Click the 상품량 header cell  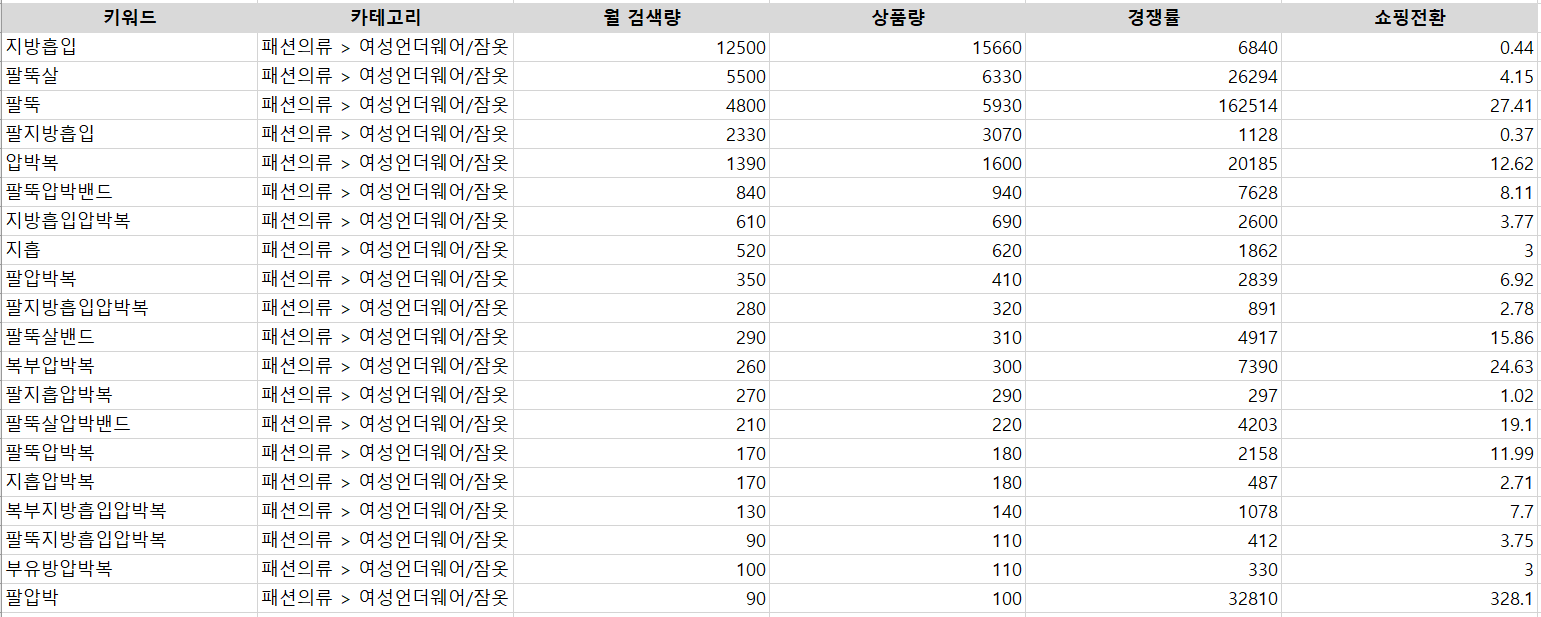(897, 18)
